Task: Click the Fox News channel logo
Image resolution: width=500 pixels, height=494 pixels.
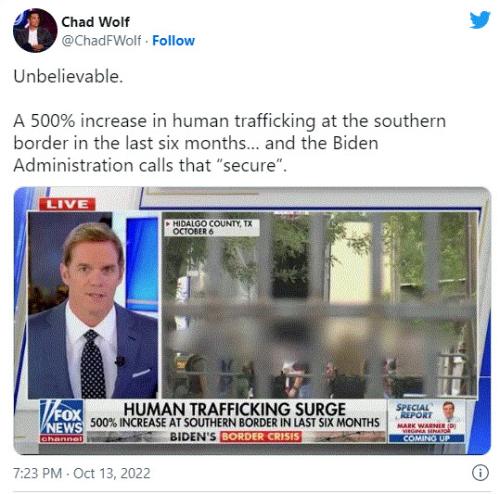Action: click(x=61, y=421)
